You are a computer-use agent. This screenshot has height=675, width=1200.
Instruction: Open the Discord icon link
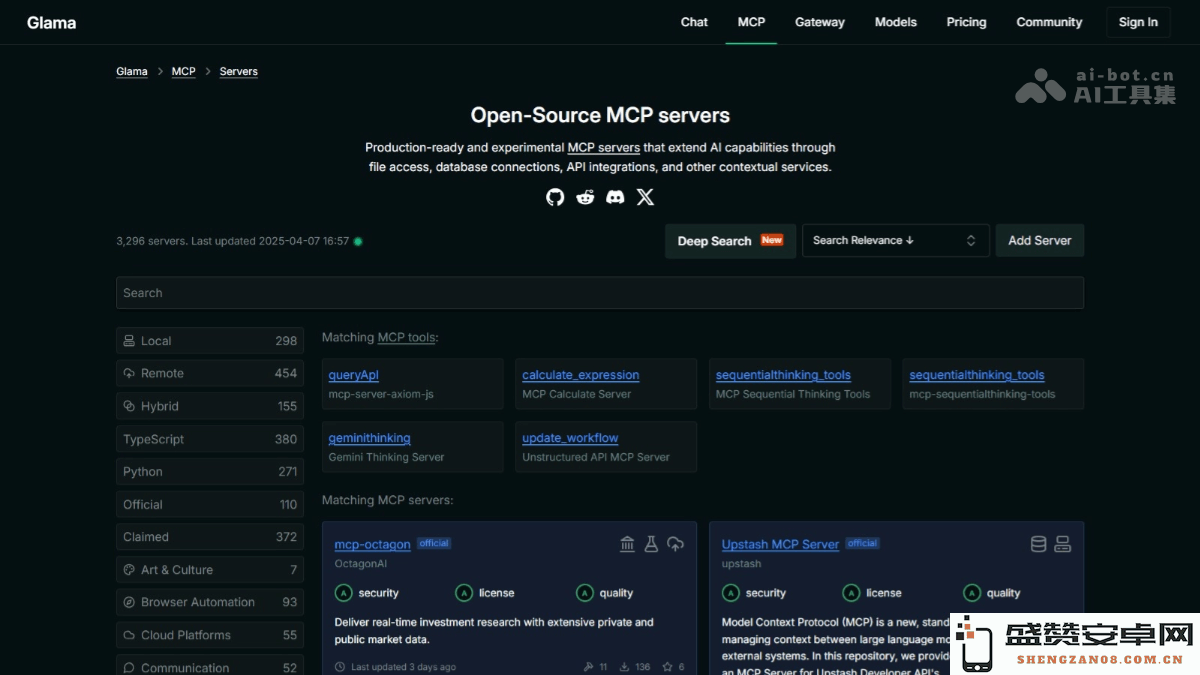pos(615,197)
